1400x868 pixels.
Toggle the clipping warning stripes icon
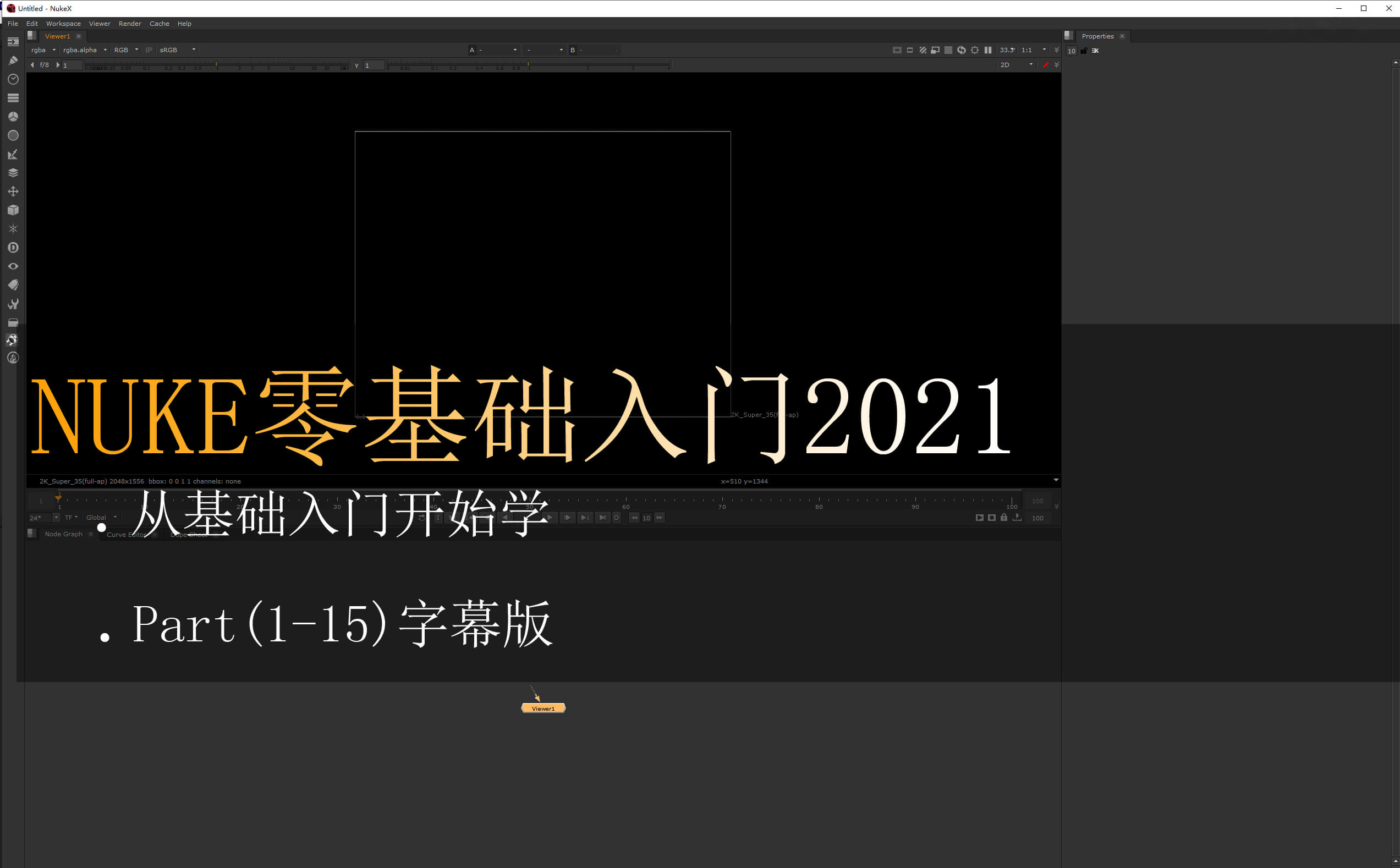click(923, 51)
